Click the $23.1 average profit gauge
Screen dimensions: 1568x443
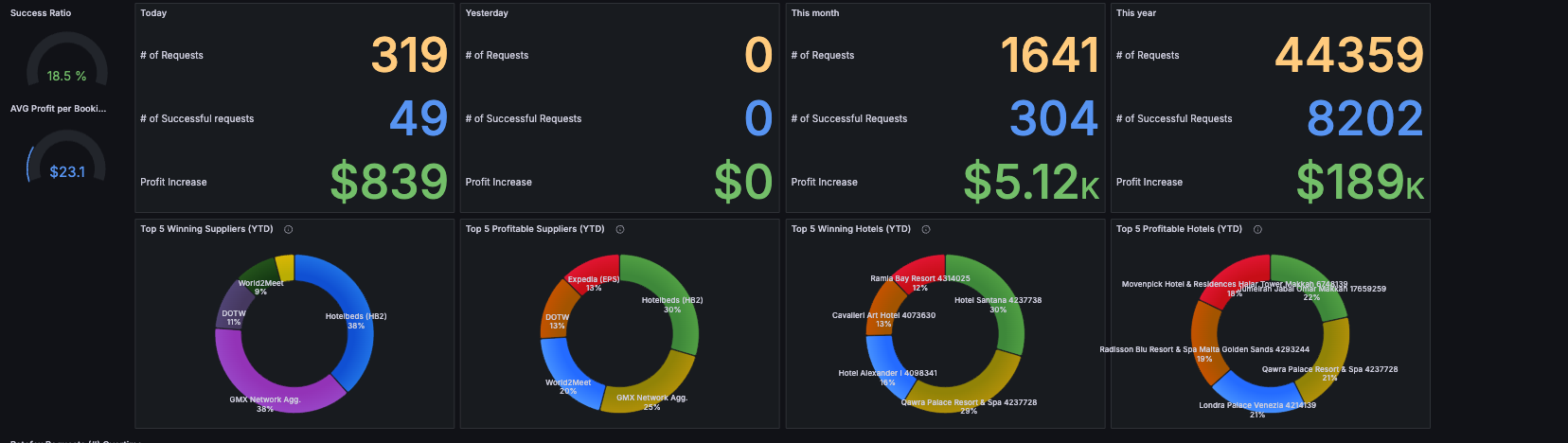click(66, 156)
